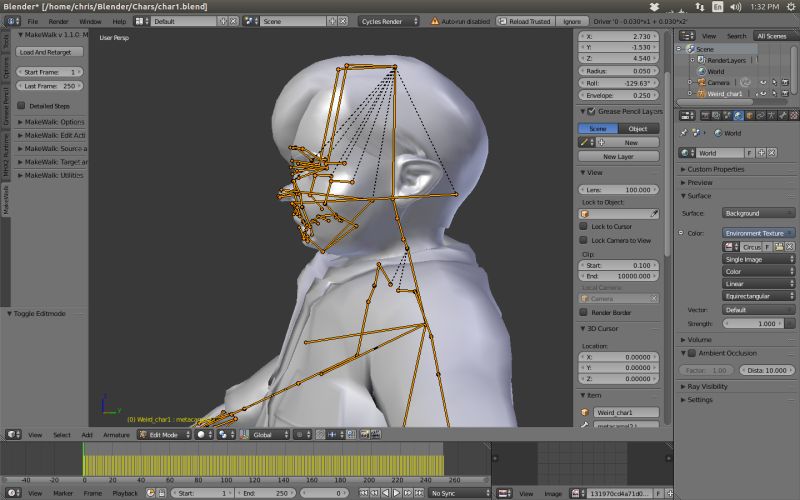The width and height of the screenshot is (800, 500).
Task: Enable the Ambient Occlusion checkbox
Action: [692, 353]
